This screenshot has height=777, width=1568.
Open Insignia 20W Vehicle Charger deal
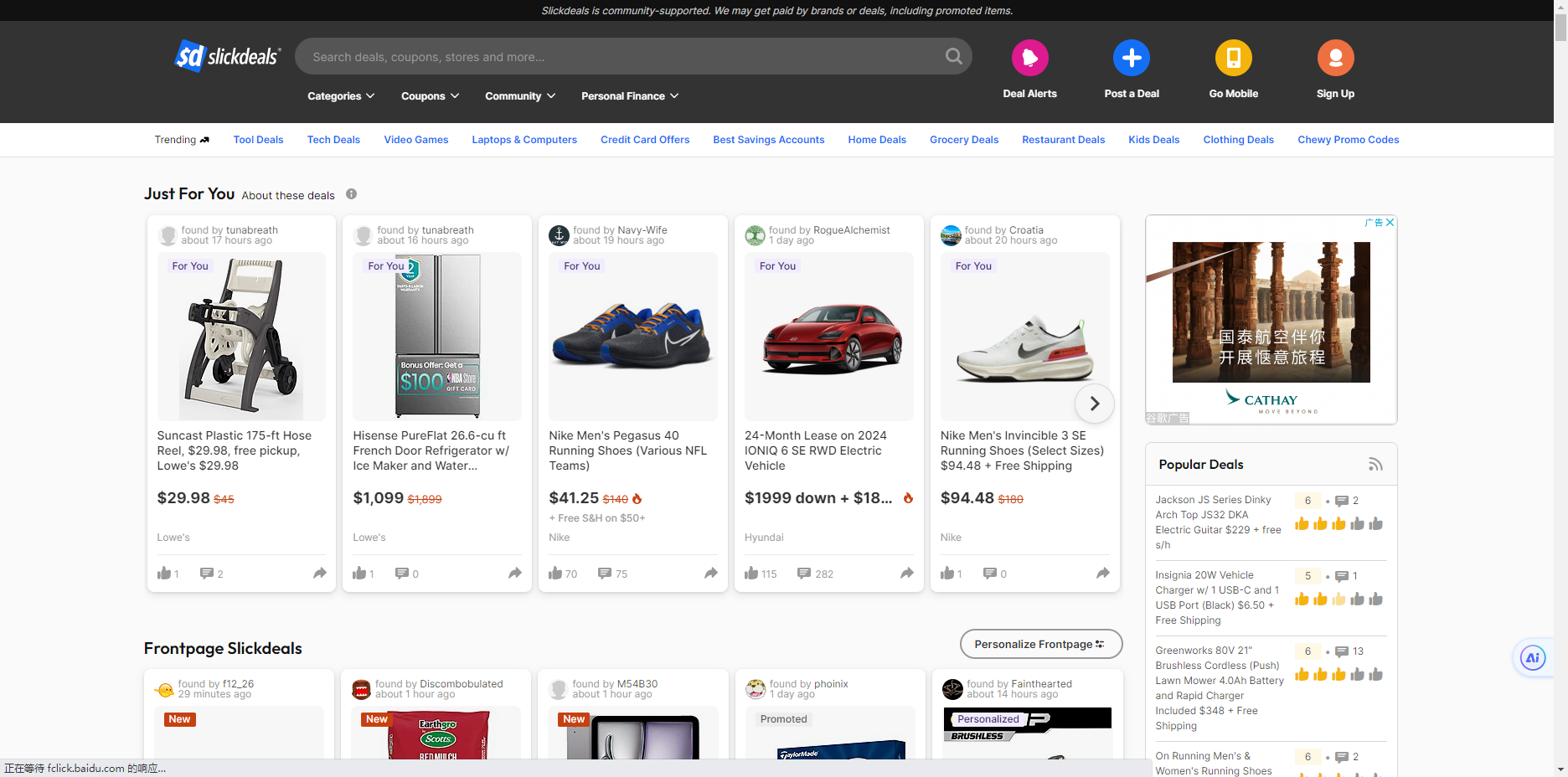click(x=1217, y=598)
